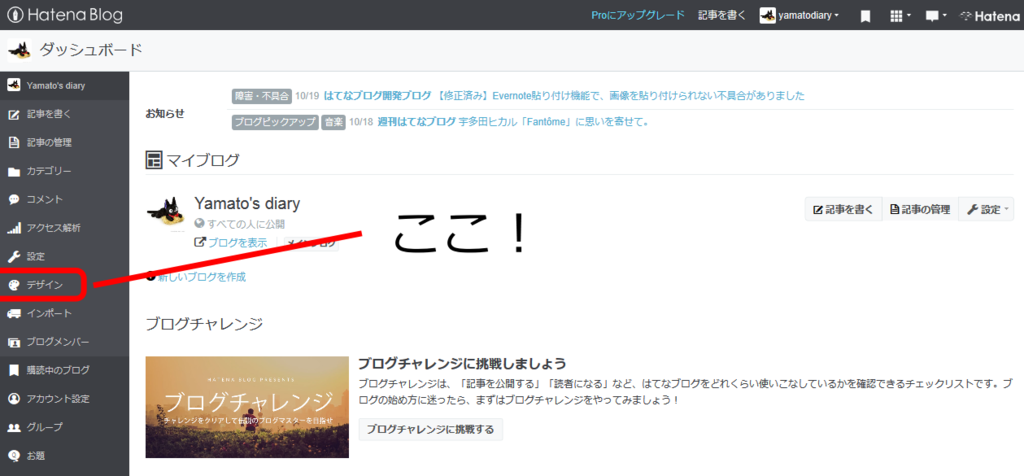The width and height of the screenshot is (1024, 476).
Task: Click the Yamato's diary blog avatar image
Action: click(x=167, y=212)
